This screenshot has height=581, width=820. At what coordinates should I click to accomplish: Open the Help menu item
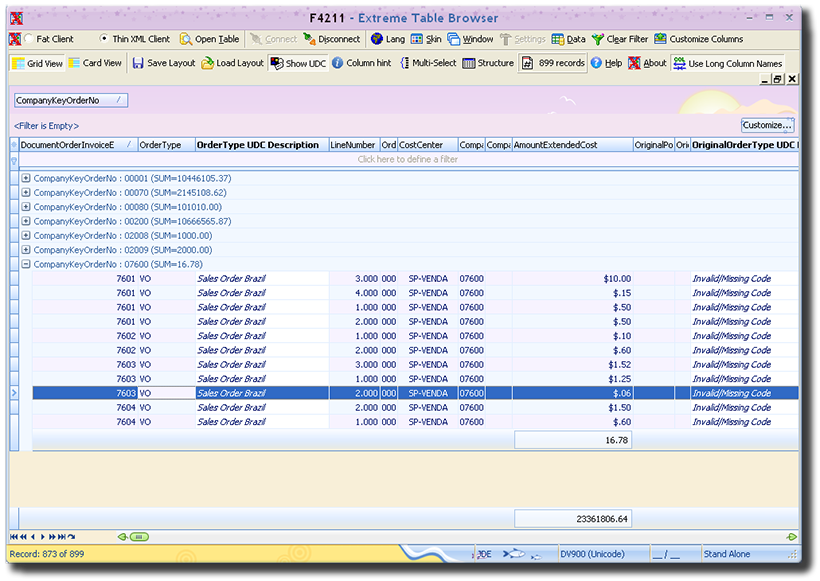[607, 63]
